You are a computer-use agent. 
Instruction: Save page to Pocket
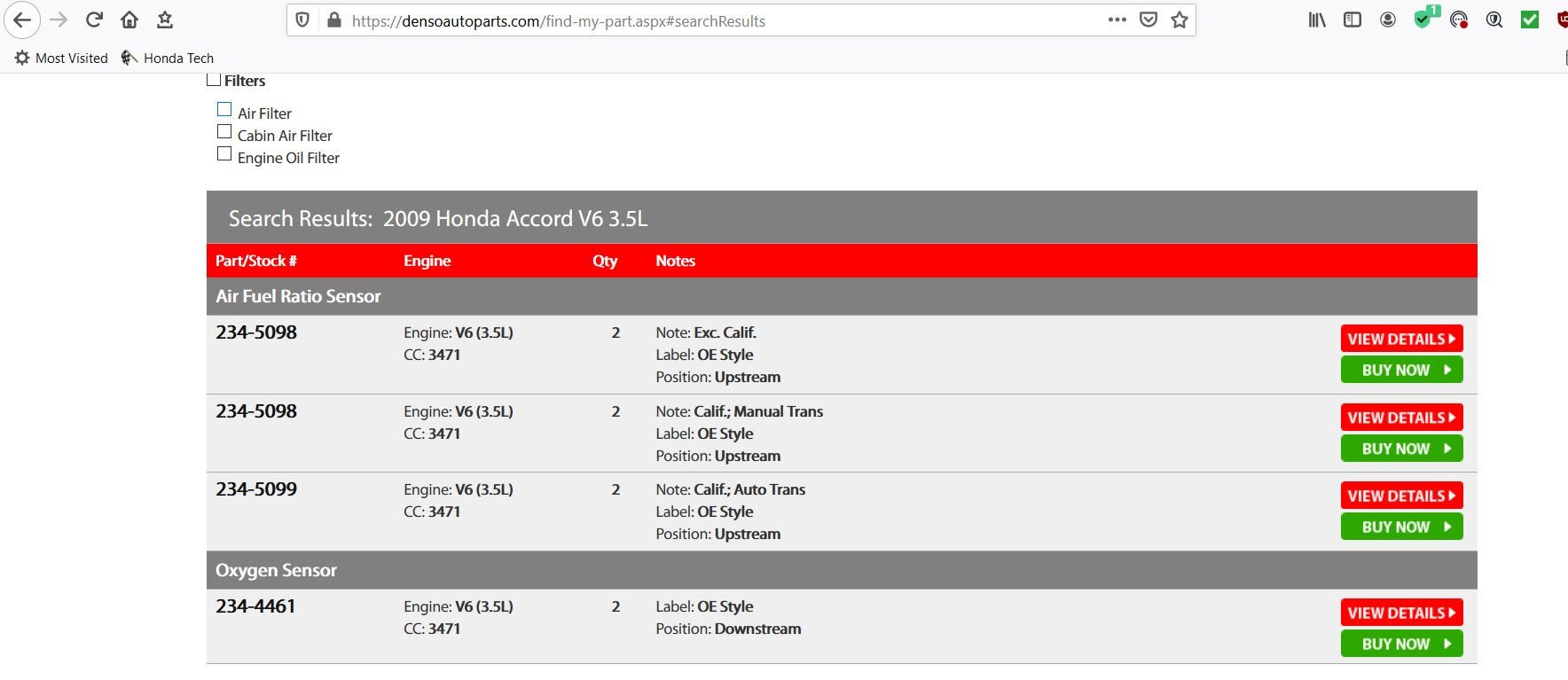(x=1149, y=20)
